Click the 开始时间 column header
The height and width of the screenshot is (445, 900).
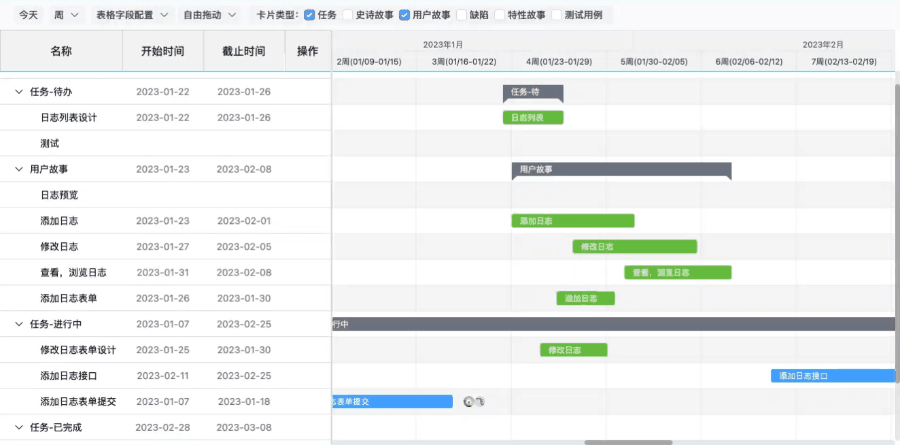[x=162, y=51]
